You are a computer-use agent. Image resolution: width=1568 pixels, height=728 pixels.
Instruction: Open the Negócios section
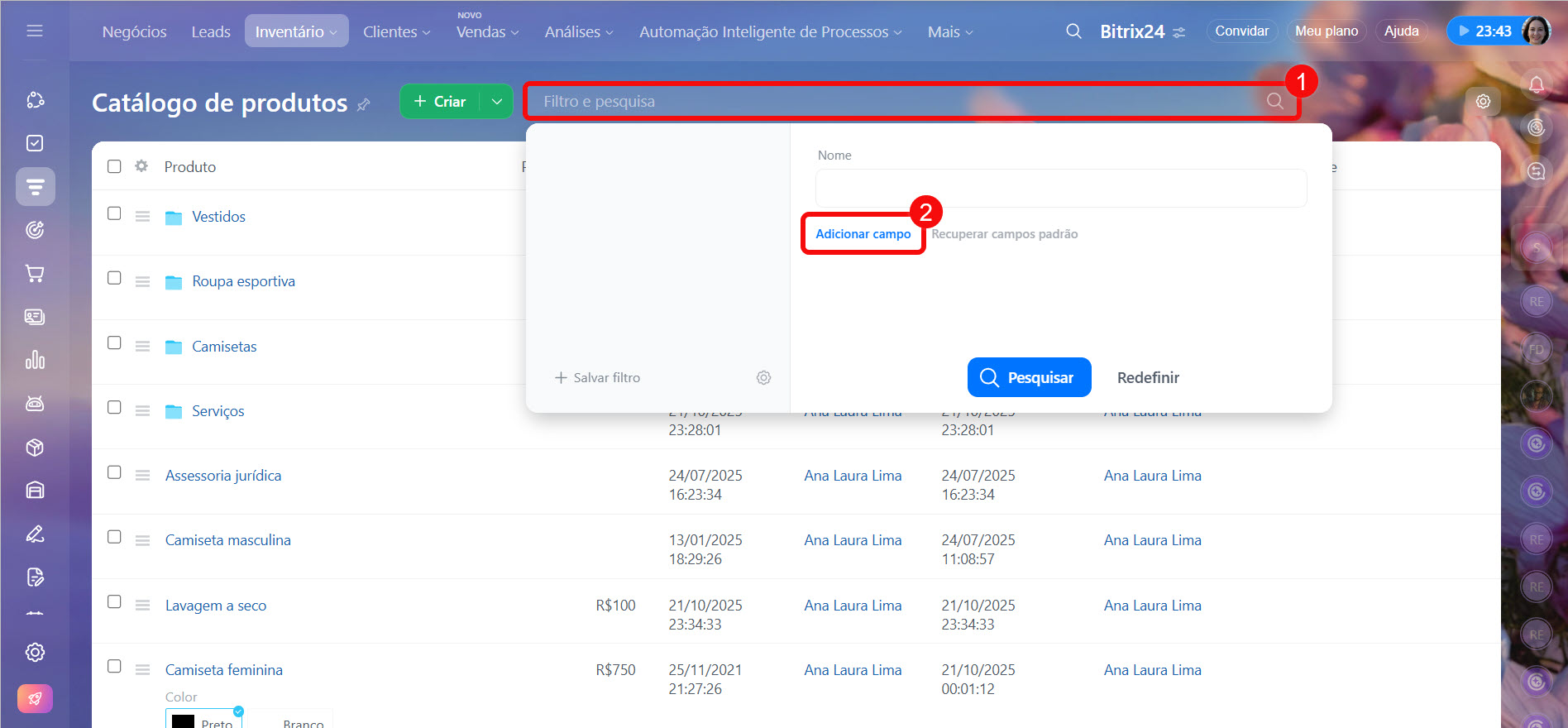coord(134,31)
